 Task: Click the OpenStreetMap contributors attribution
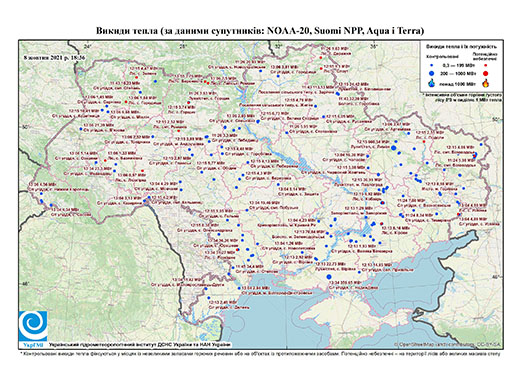(448, 344)
